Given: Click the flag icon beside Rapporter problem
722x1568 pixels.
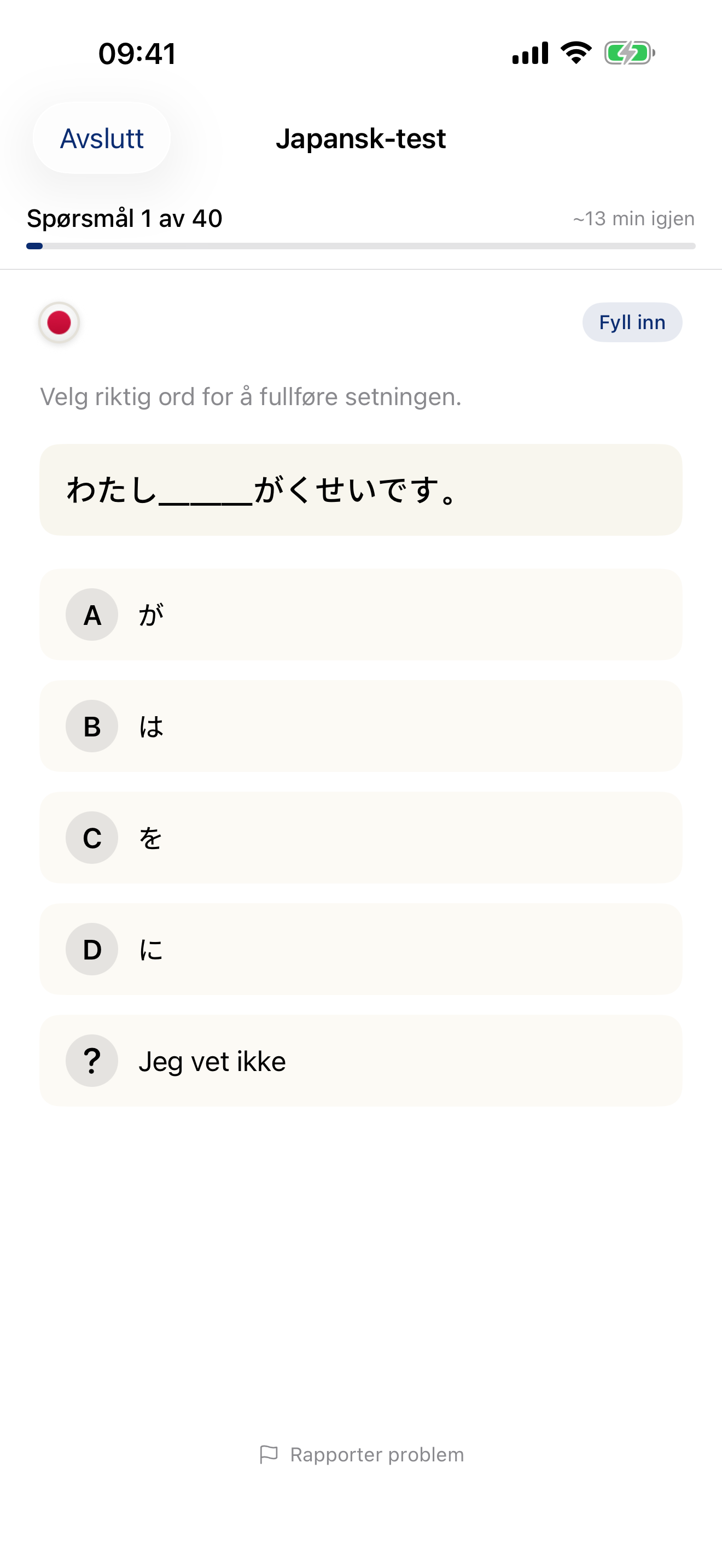Looking at the screenshot, I should pos(270,1454).
